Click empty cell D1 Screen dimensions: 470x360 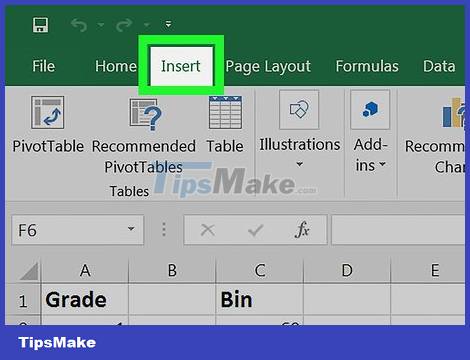[347, 300]
